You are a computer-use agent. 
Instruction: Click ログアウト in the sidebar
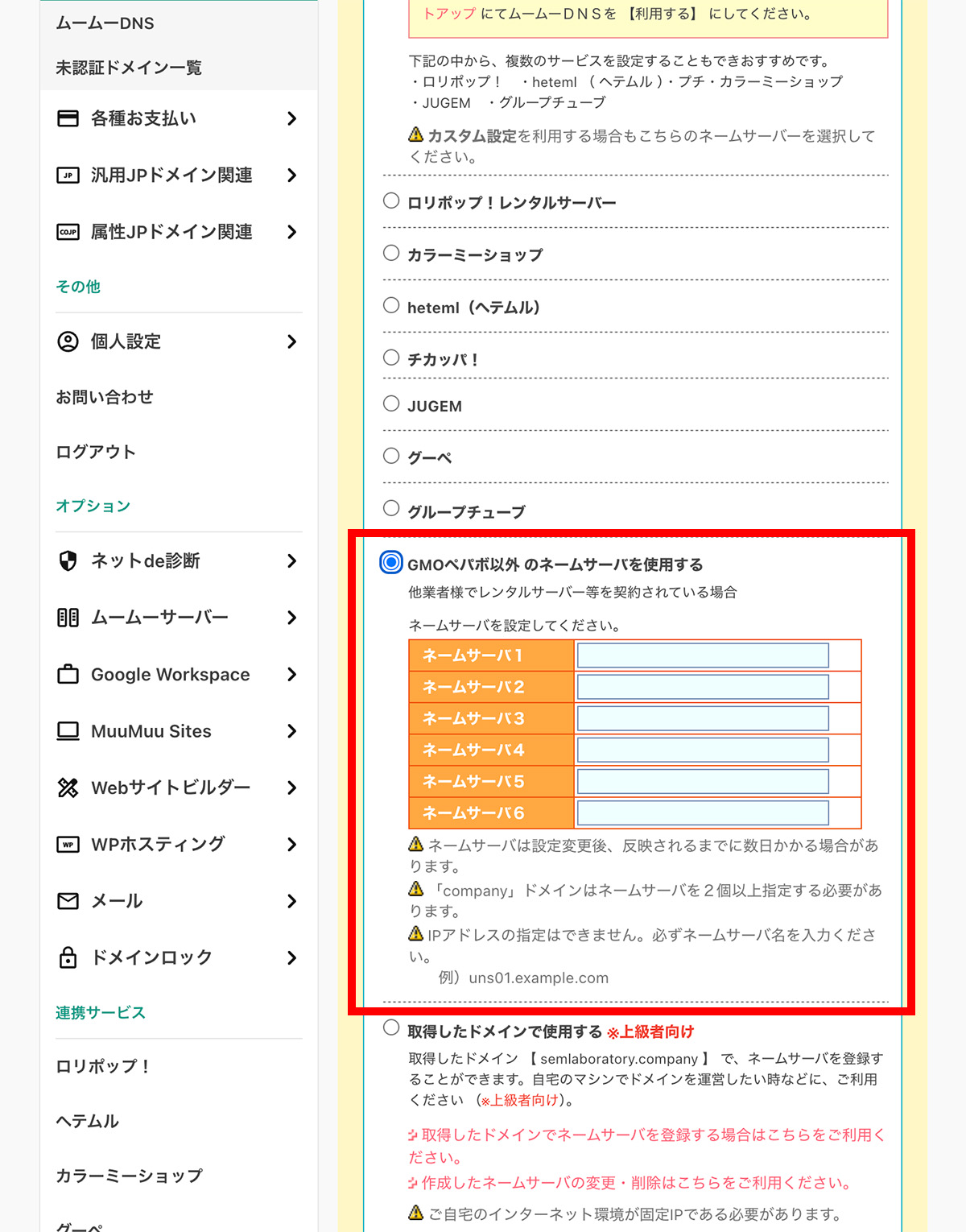(95, 452)
